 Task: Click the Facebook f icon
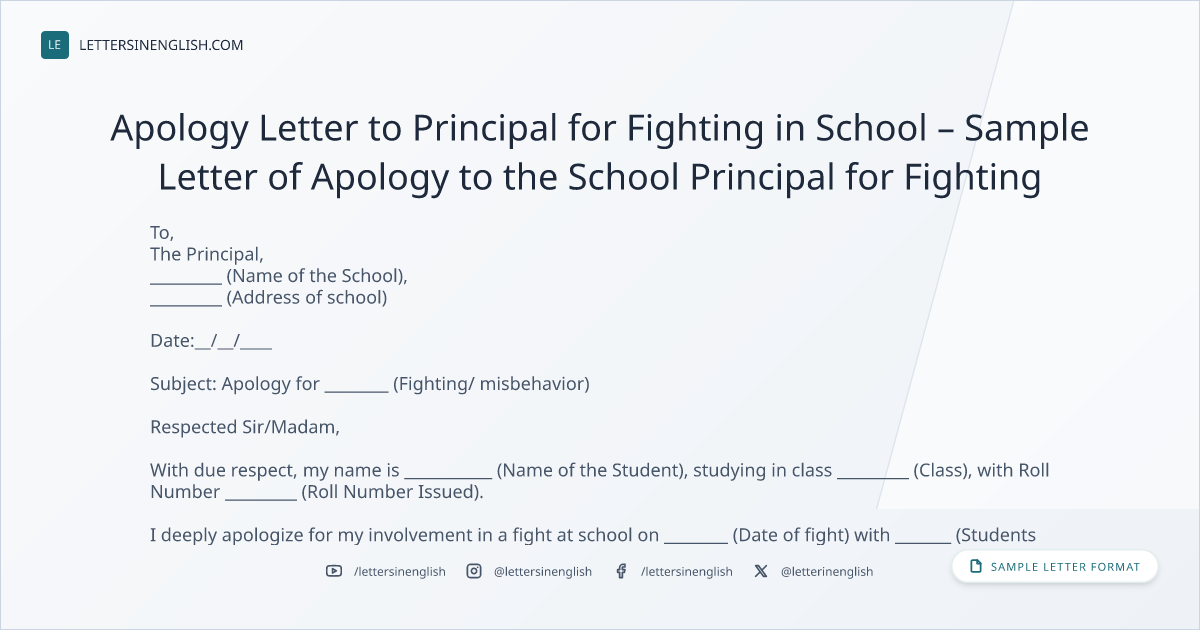pos(621,571)
